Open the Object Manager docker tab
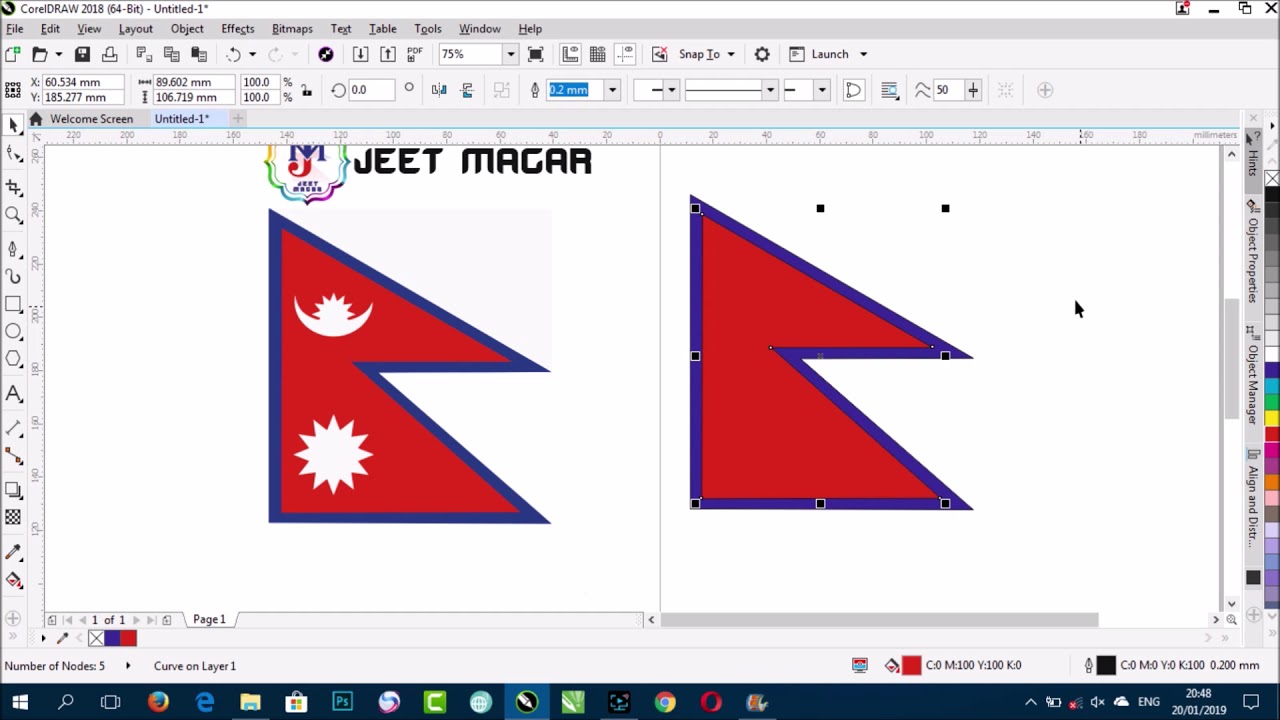 (x=1252, y=375)
